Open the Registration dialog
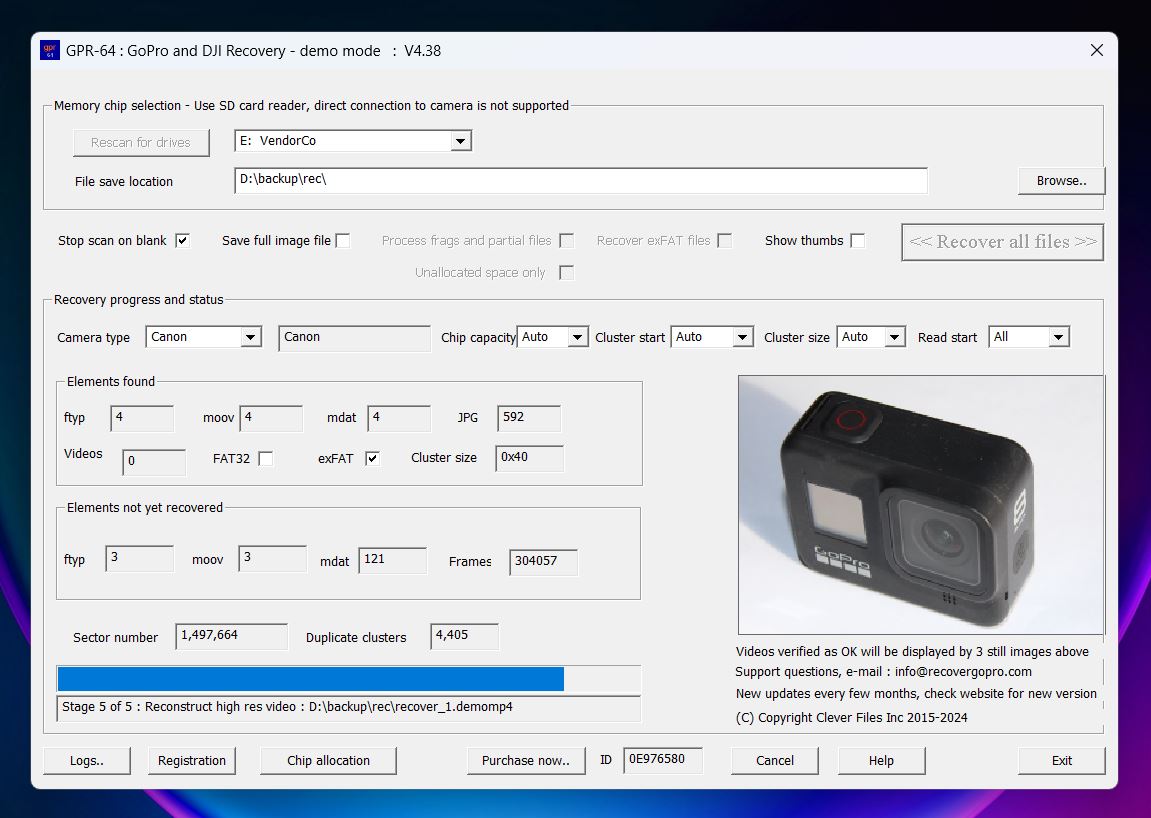This screenshot has height=818, width=1151. (192, 761)
